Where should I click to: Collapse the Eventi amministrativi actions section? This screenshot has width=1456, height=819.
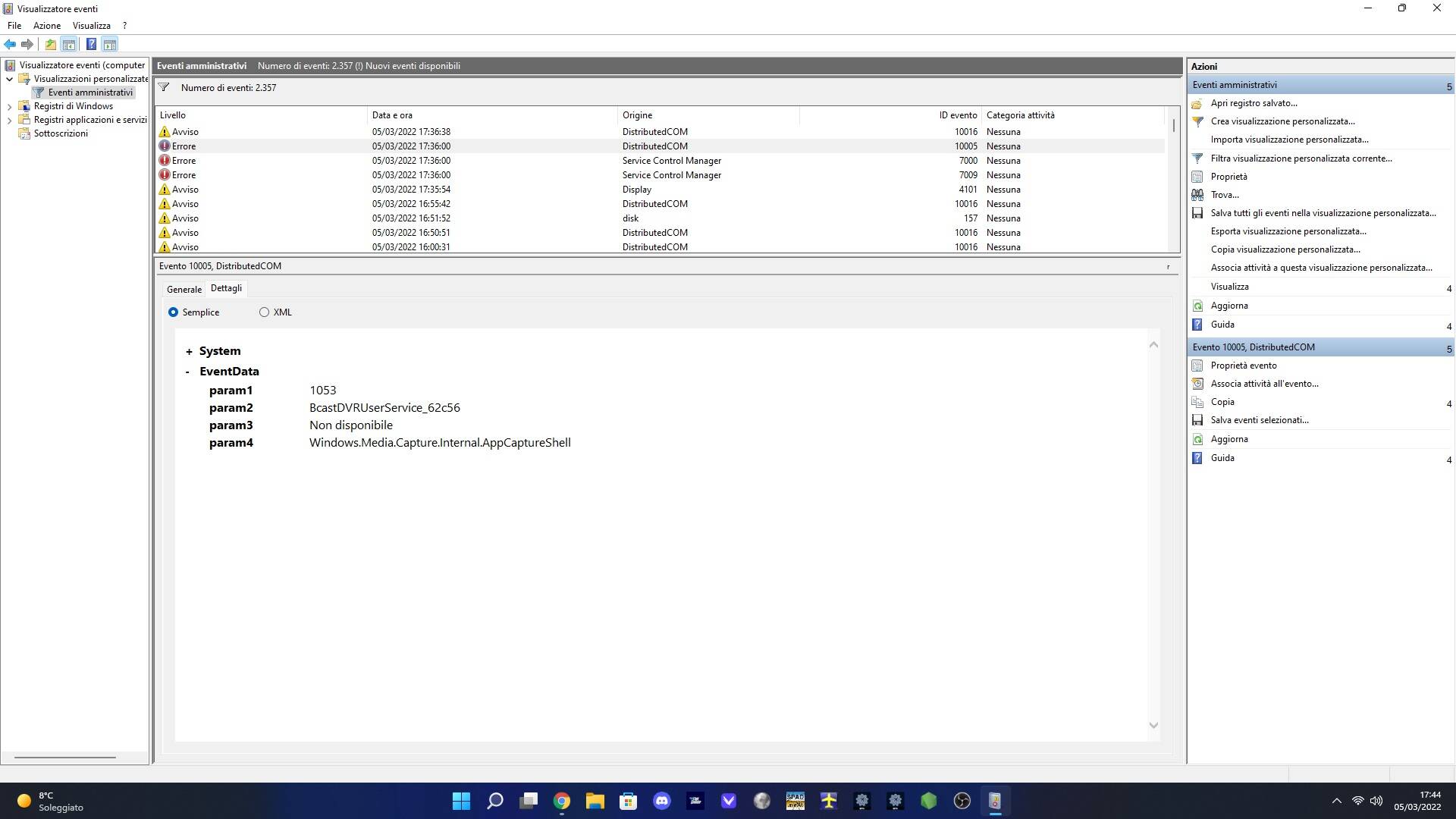click(1449, 86)
